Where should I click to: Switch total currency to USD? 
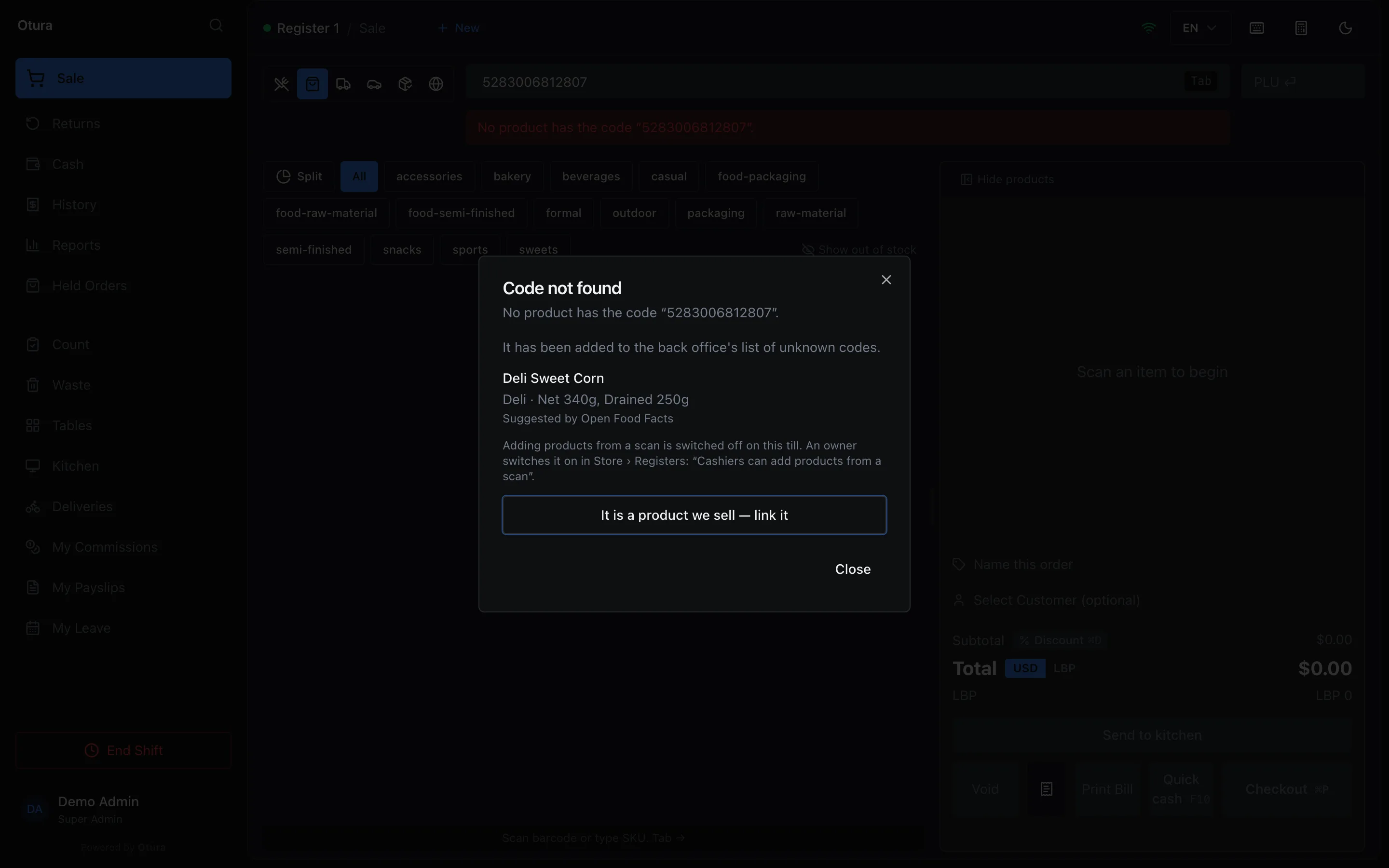(x=1024, y=668)
